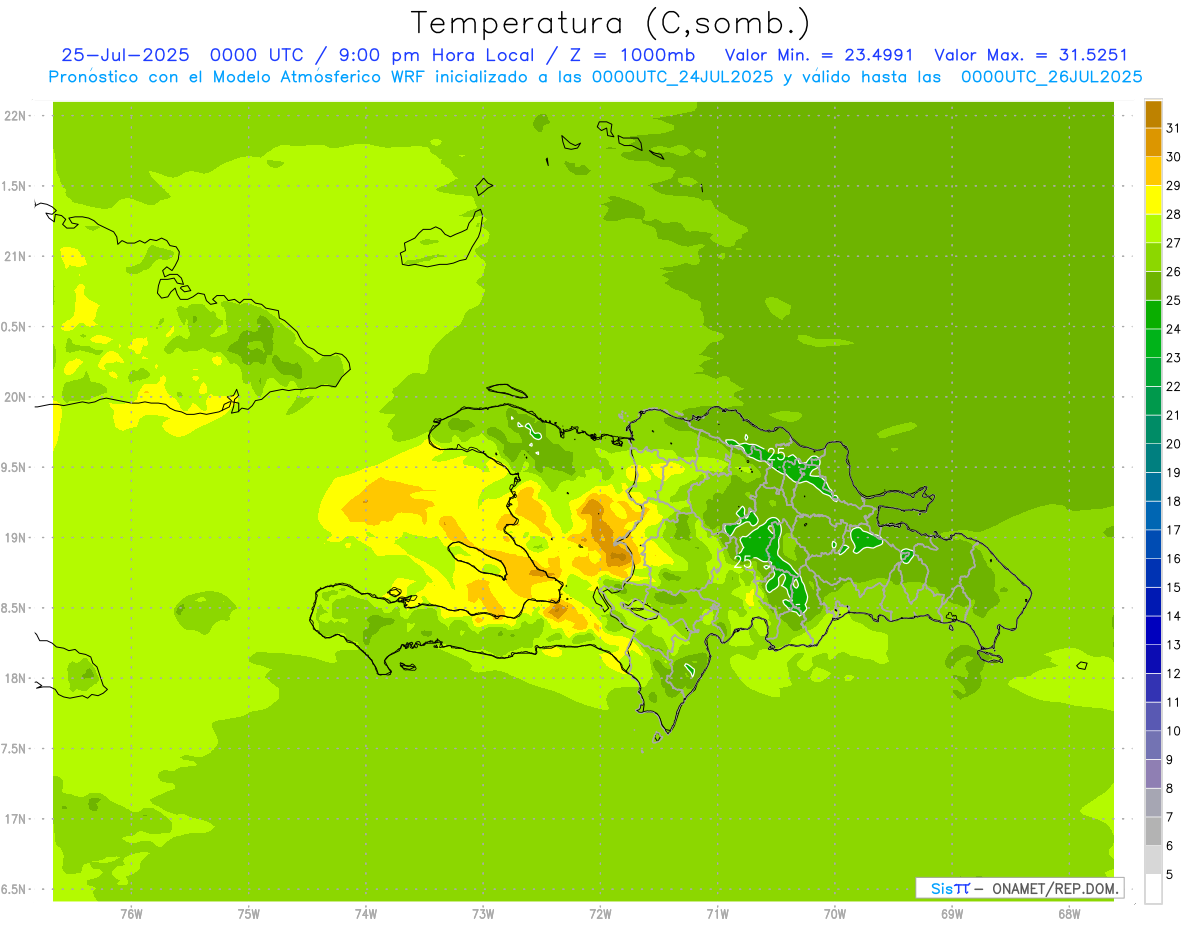Click the '15' value on the color scale
Viewport: 1200px width, 927px height.
[x=1173, y=587]
